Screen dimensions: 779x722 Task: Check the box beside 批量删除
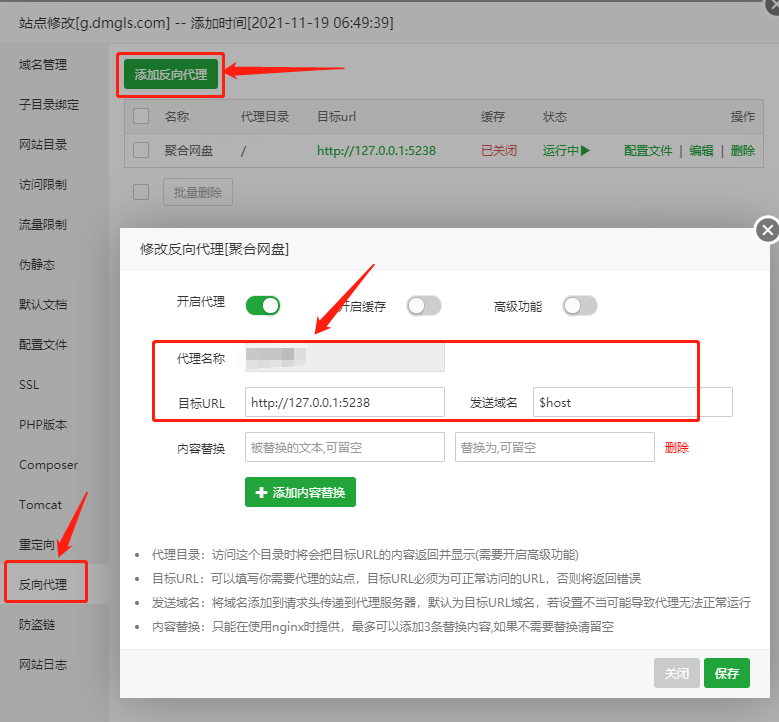[x=141, y=191]
